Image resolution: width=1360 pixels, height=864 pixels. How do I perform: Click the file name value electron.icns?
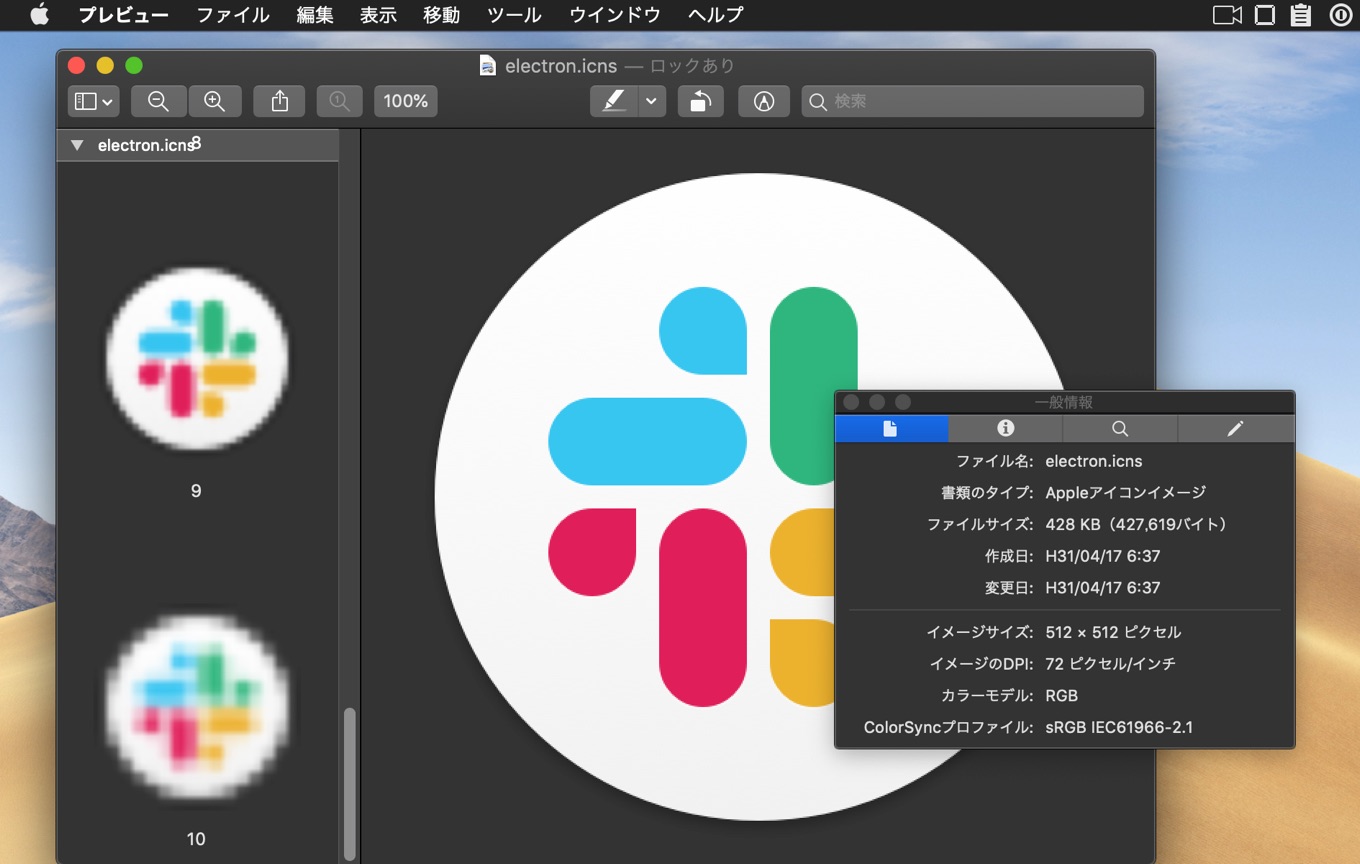point(1093,461)
